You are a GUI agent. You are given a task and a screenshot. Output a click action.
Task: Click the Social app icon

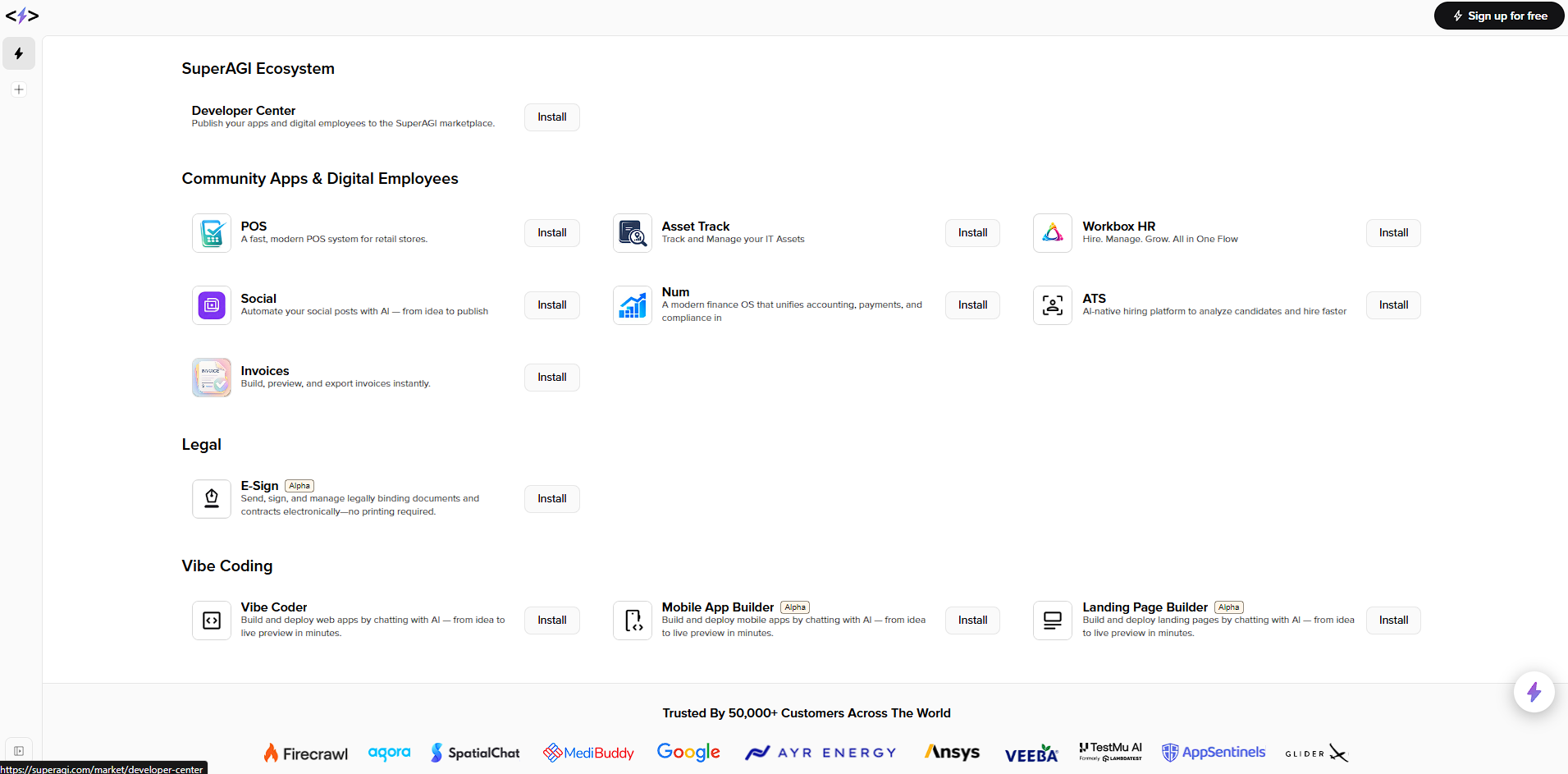point(212,305)
